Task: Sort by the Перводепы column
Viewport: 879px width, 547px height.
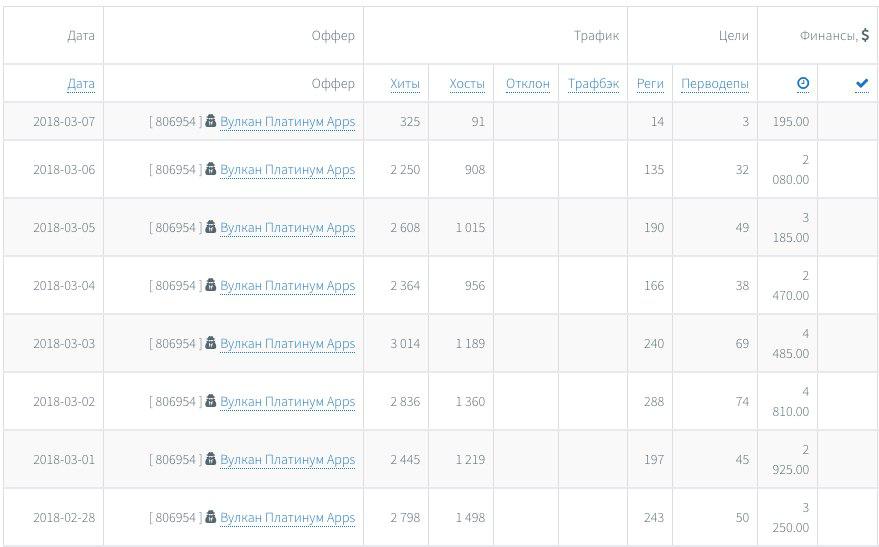Action: click(x=715, y=84)
